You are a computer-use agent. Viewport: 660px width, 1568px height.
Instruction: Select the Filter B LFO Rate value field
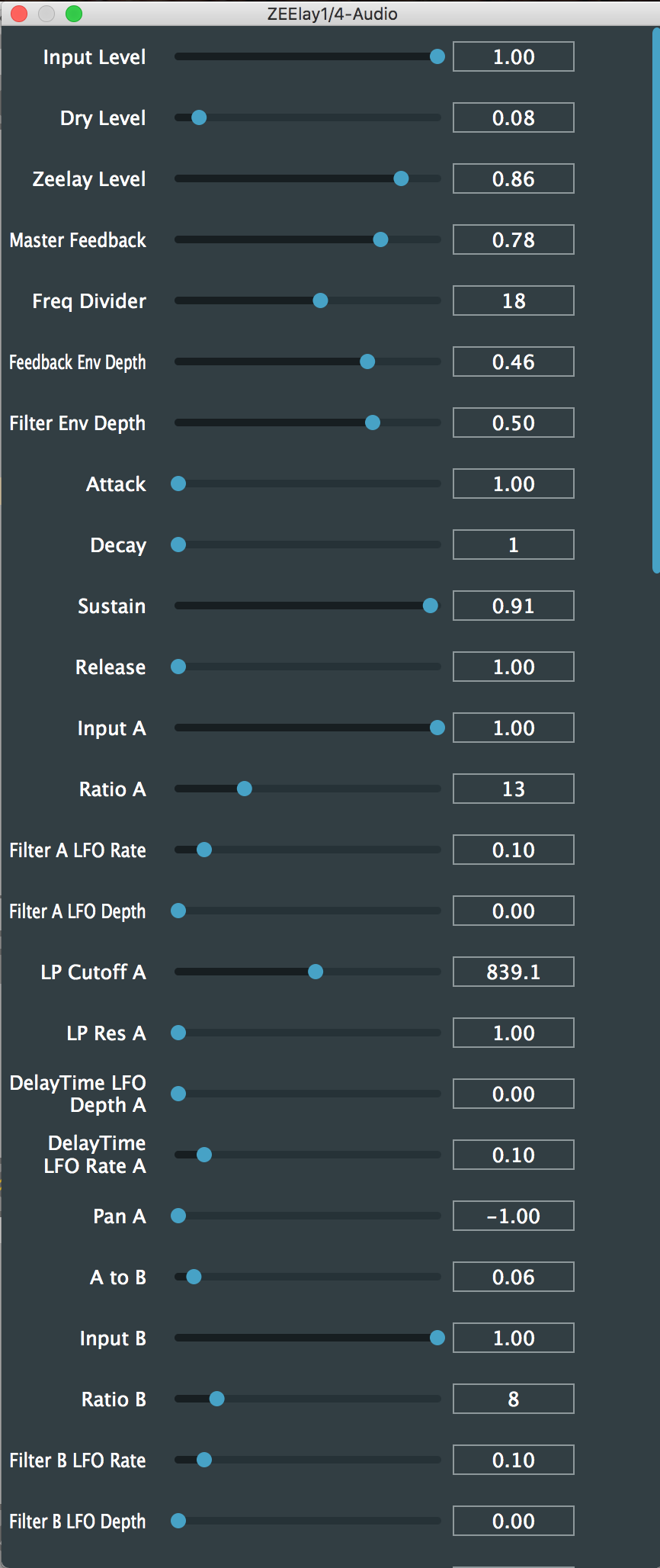[513, 1460]
